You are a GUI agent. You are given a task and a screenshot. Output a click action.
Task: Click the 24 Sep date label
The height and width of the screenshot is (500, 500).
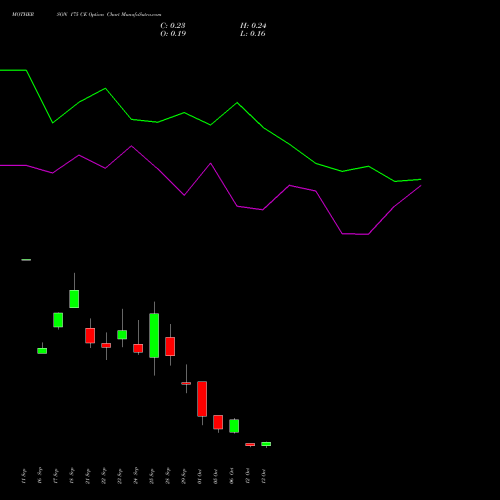click(136, 476)
